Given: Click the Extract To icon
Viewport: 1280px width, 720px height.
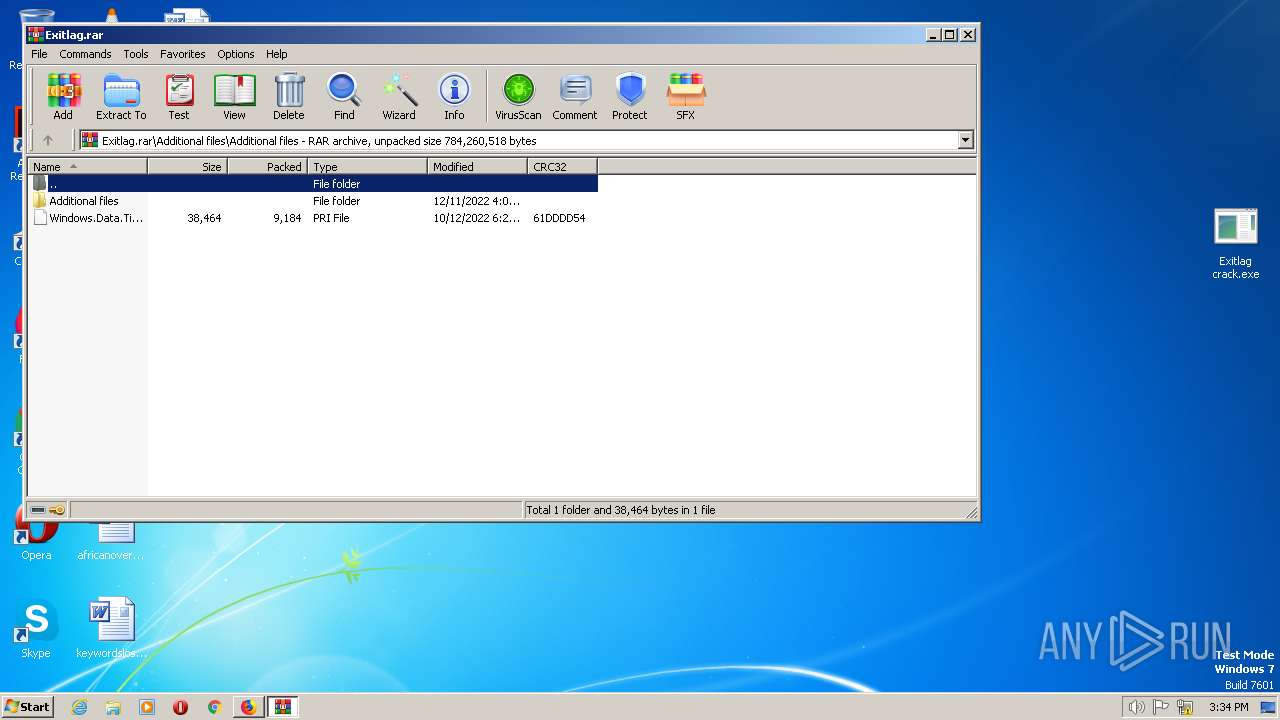Looking at the screenshot, I should 121,97.
